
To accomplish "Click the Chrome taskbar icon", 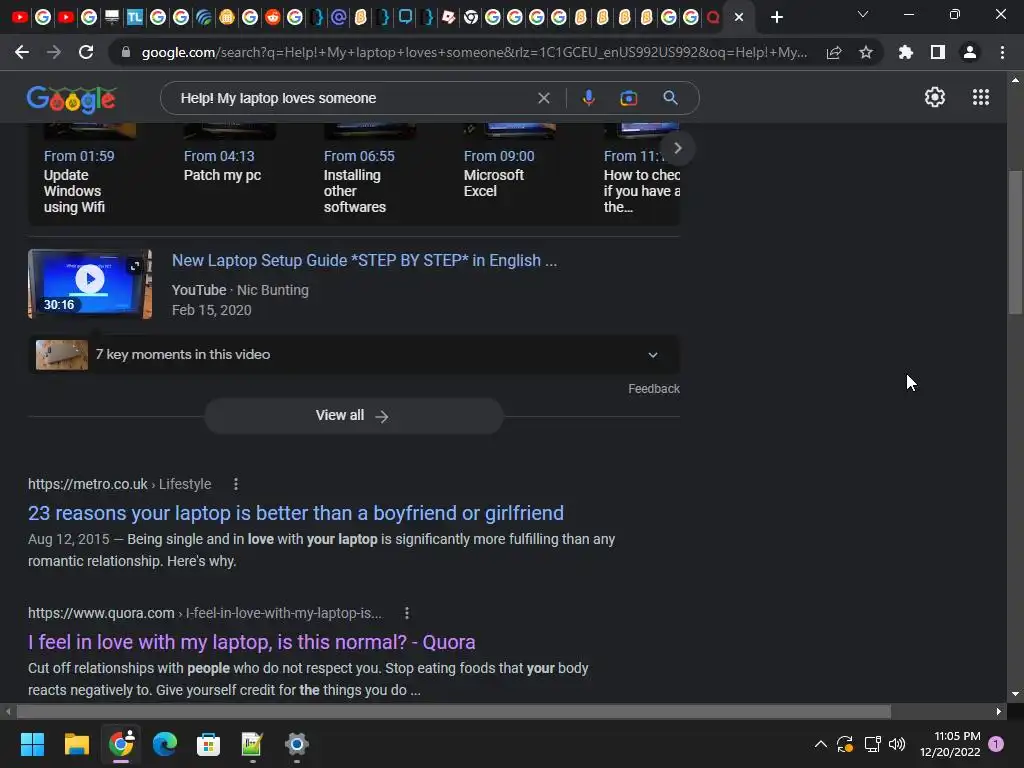I will (x=121, y=744).
